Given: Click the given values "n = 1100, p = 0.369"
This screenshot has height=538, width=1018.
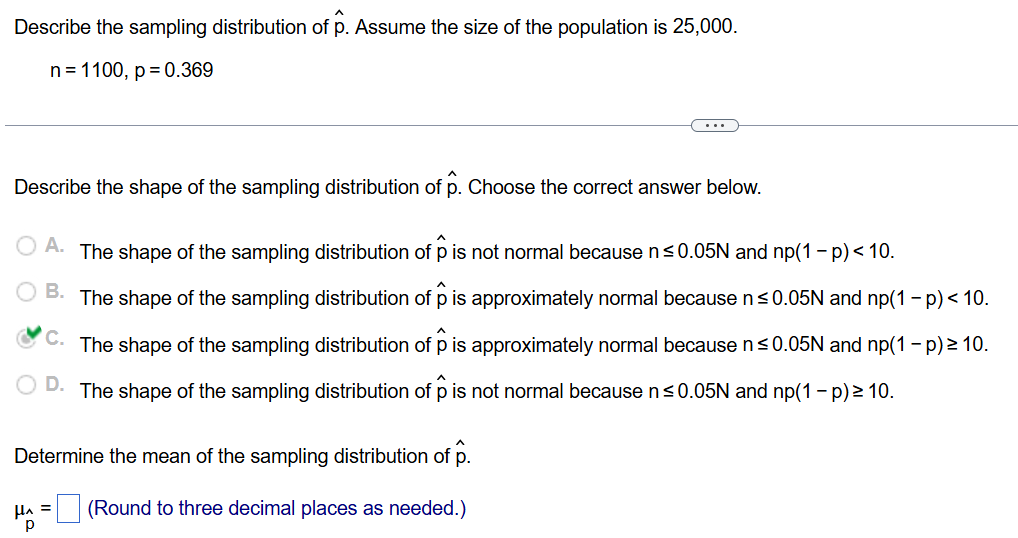Looking at the screenshot, I should tap(131, 71).
